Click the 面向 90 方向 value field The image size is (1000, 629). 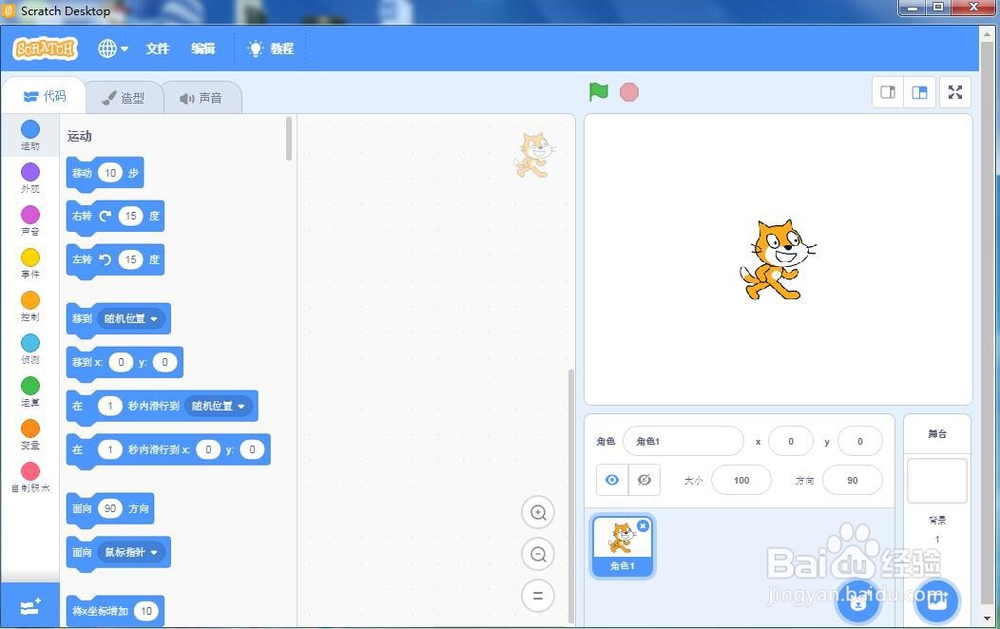click(x=110, y=508)
